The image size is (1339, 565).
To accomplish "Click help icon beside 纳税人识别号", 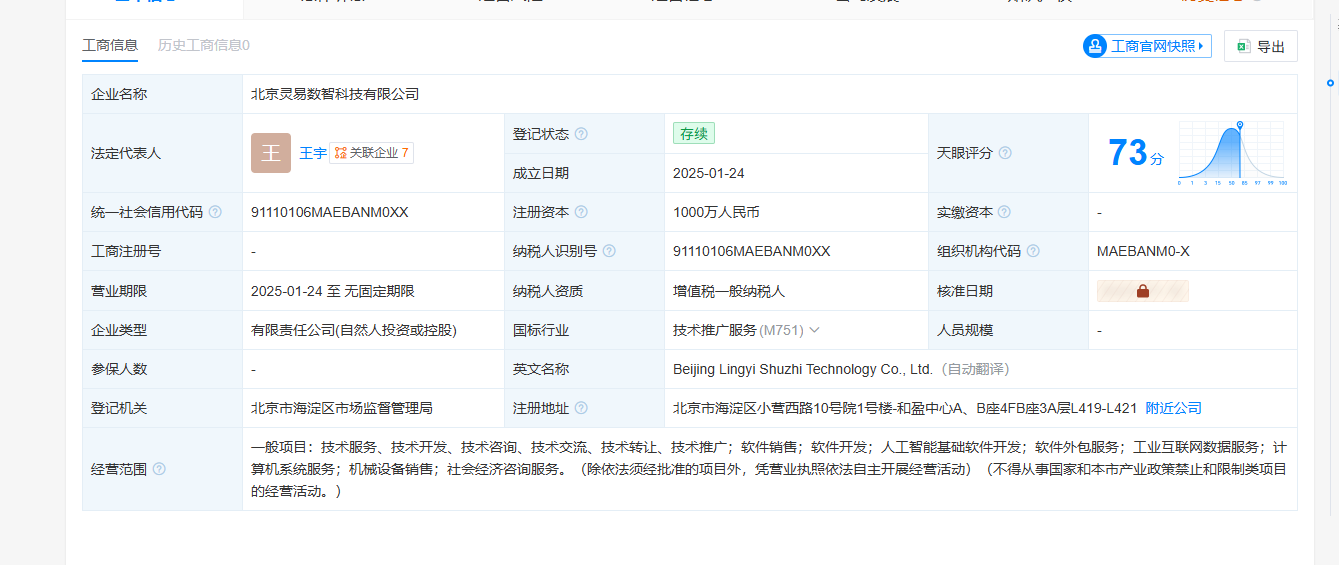I will (x=609, y=251).
